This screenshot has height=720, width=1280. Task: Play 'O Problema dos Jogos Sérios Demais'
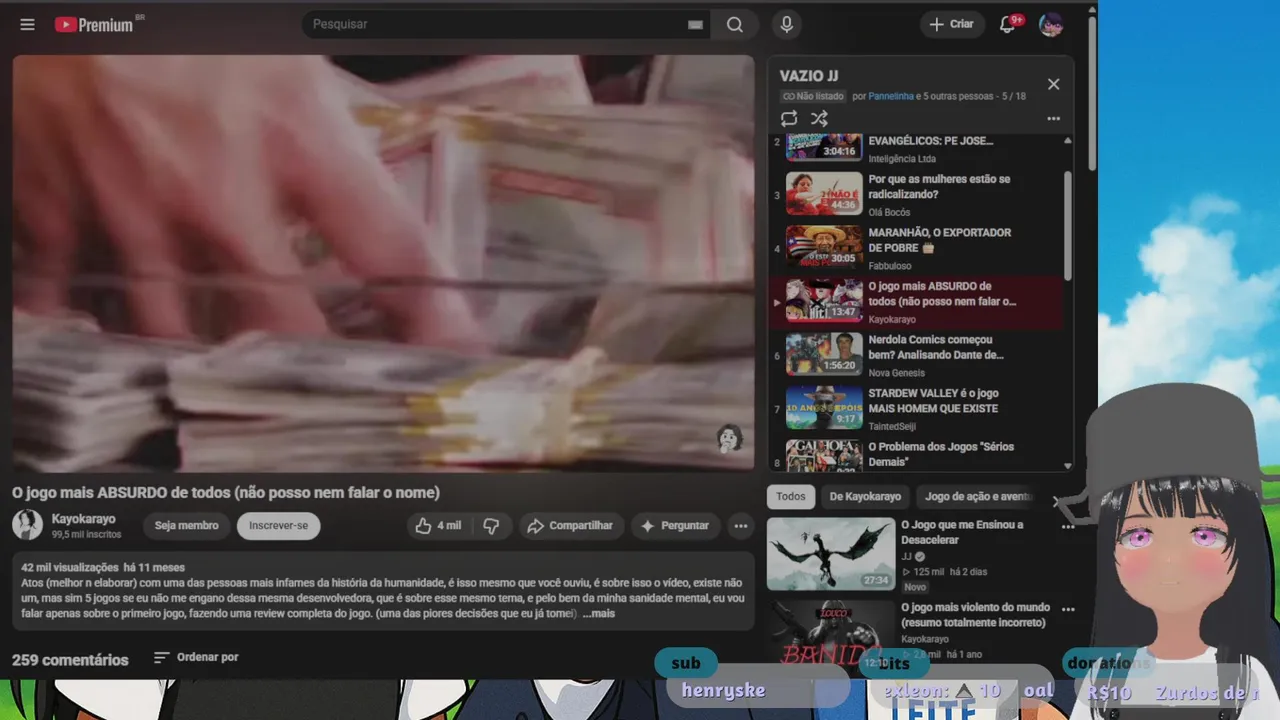click(915, 454)
